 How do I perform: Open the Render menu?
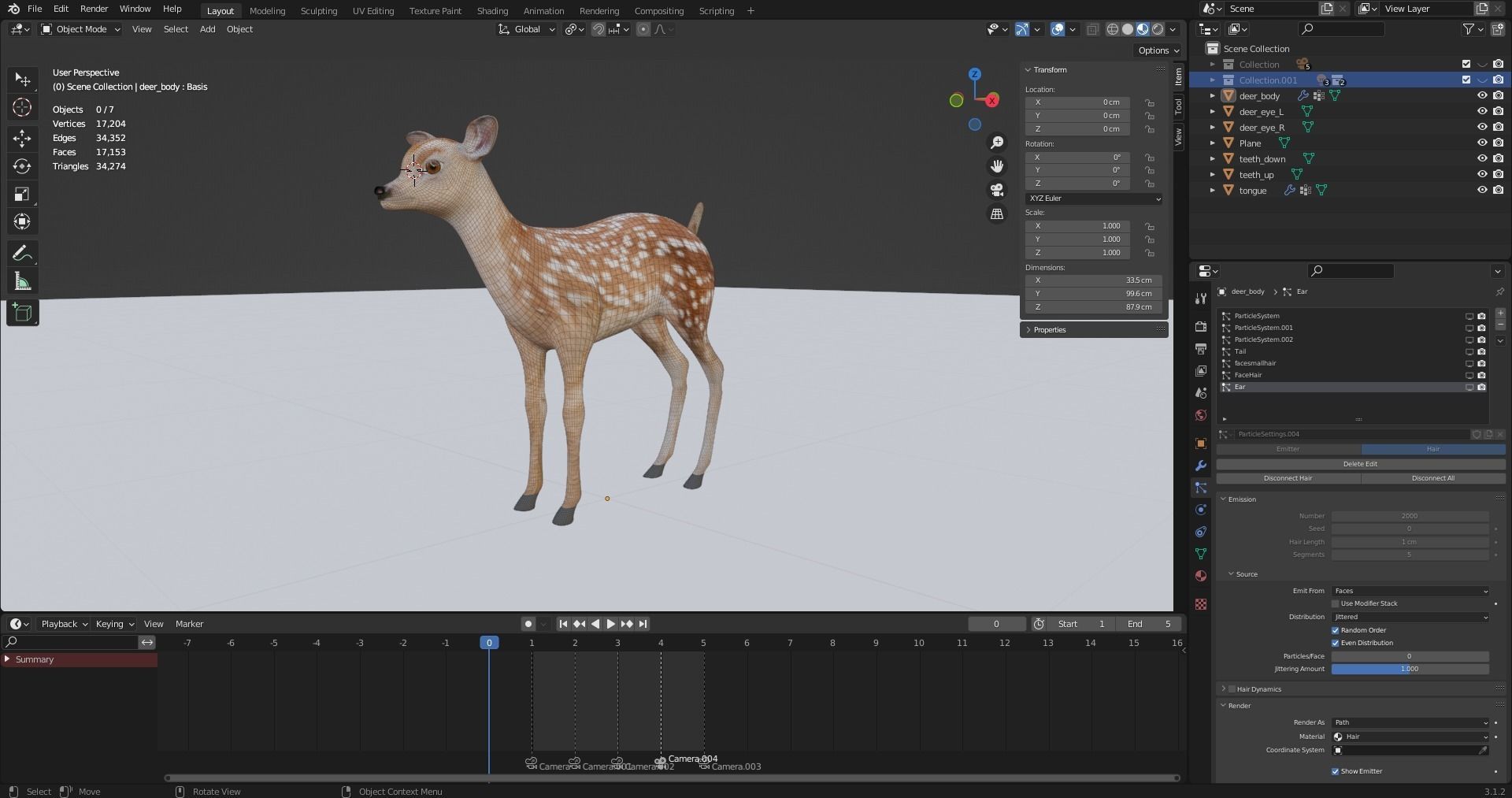[x=94, y=9]
